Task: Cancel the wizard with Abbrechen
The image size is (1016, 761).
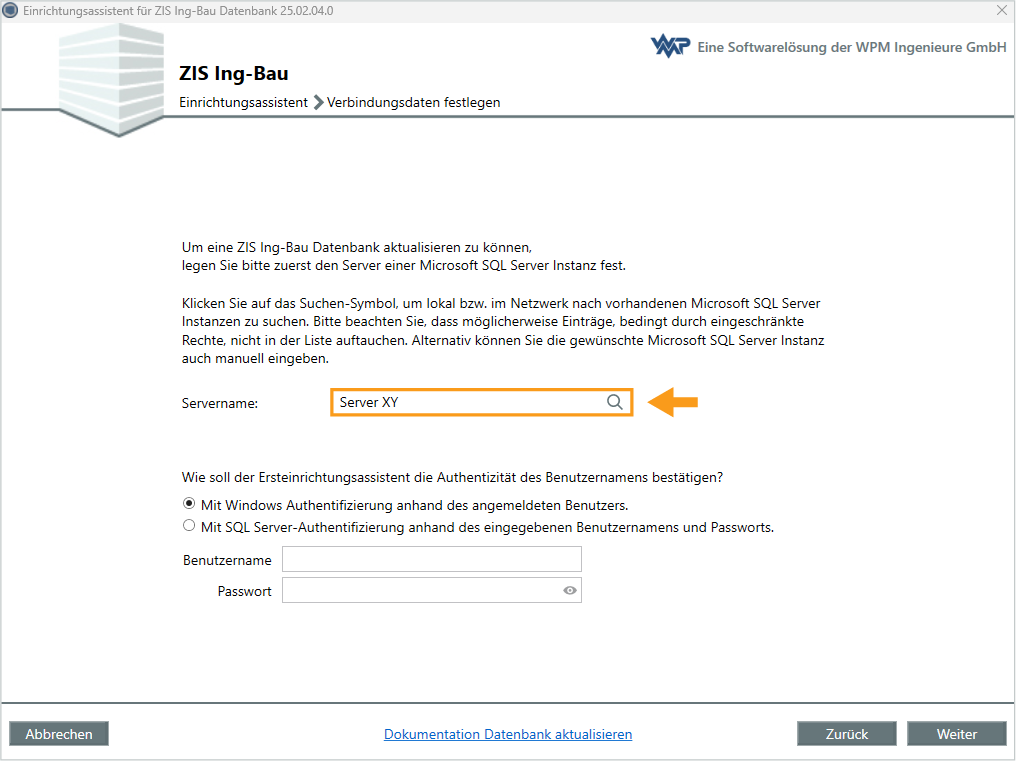Action: point(58,733)
